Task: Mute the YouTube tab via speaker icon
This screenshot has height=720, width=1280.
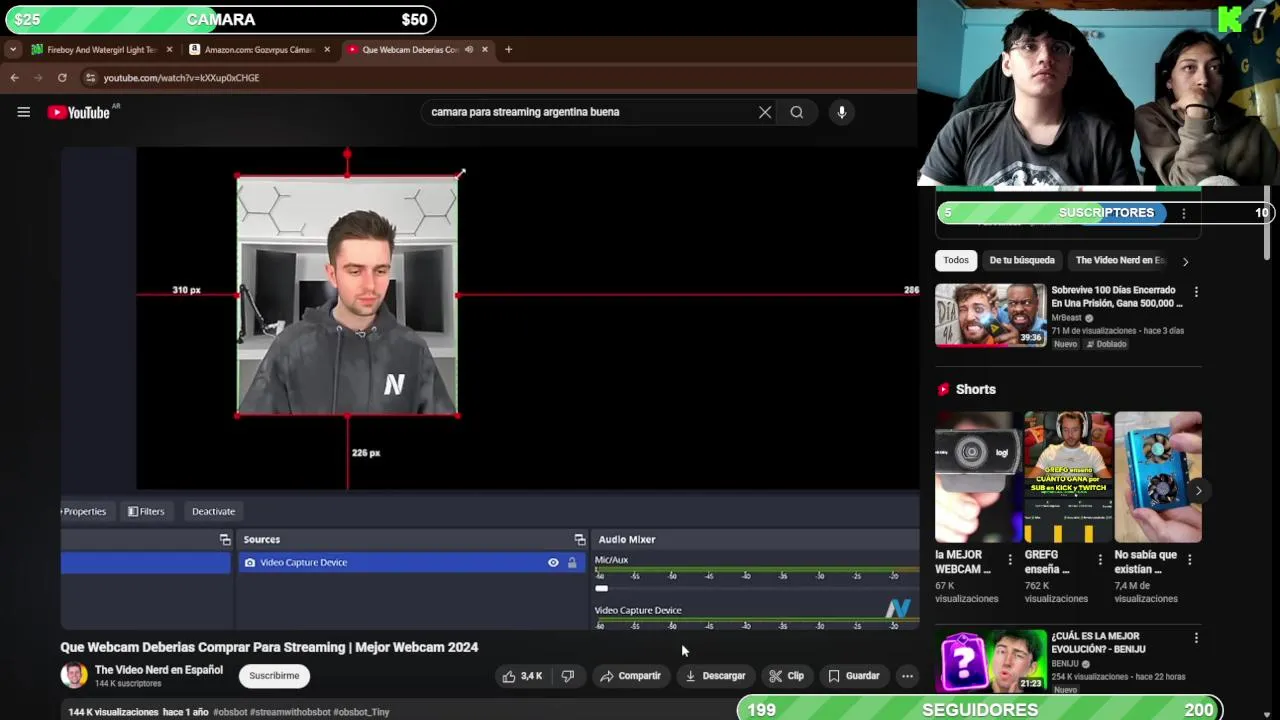Action: (x=468, y=49)
